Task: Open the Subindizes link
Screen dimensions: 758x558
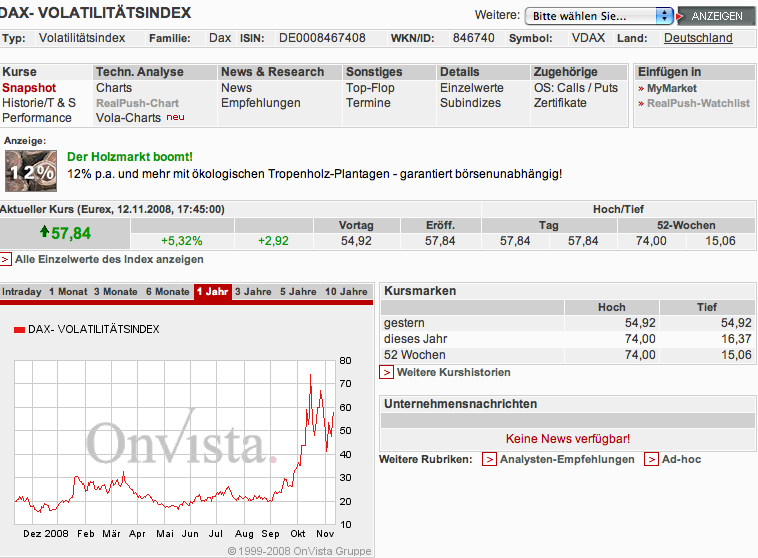Action: coord(470,103)
